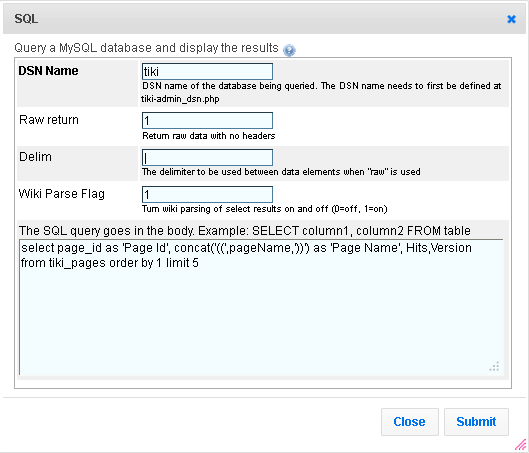Click the 'Query a MySQL database' description

tap(146, 48)
